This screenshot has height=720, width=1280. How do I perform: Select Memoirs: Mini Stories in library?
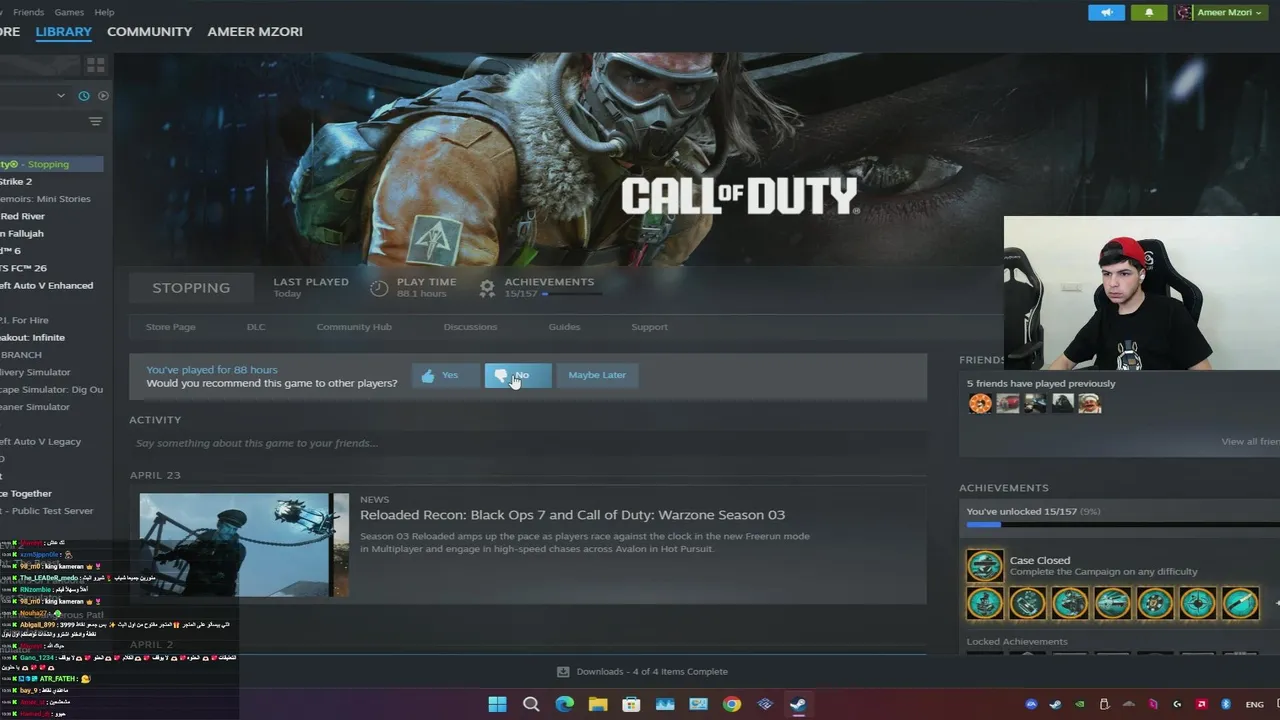point(45,199)
